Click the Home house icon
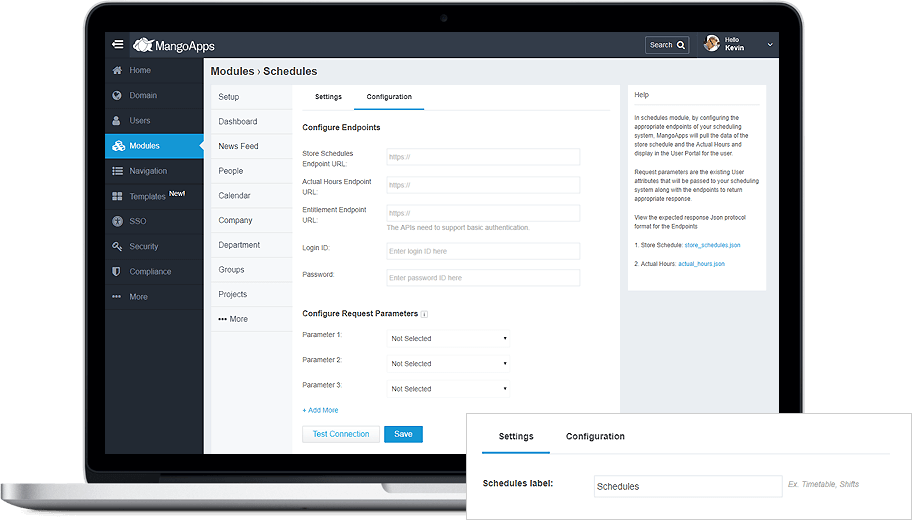 (117, 70)
